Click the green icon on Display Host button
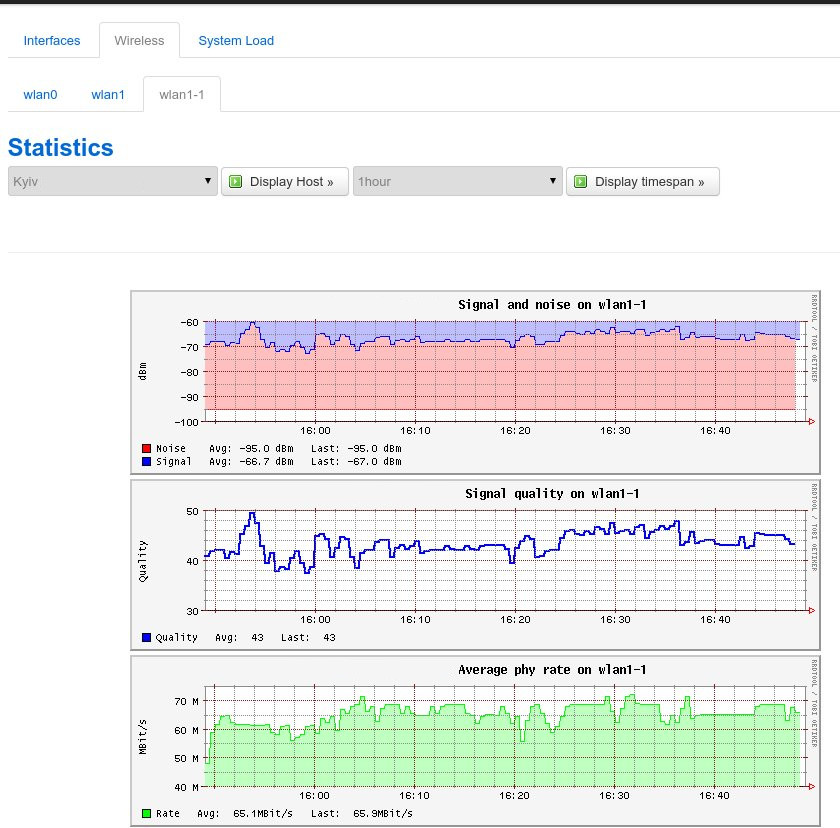Screen dimensions: 840x828 [237, 181]
